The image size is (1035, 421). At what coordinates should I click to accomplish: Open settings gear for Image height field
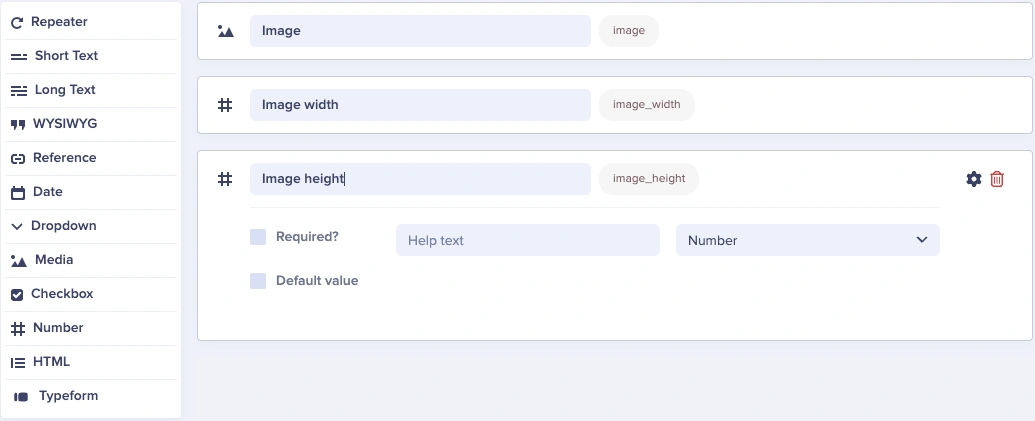click(973, 179)
